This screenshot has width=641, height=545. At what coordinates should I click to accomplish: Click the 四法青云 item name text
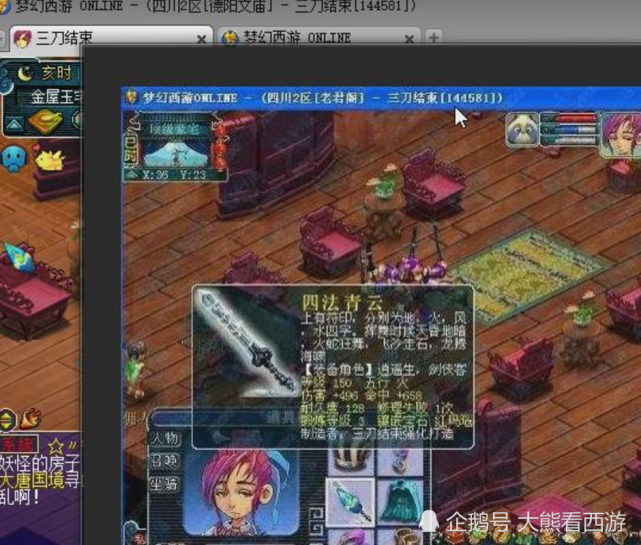tap(343, 303)
